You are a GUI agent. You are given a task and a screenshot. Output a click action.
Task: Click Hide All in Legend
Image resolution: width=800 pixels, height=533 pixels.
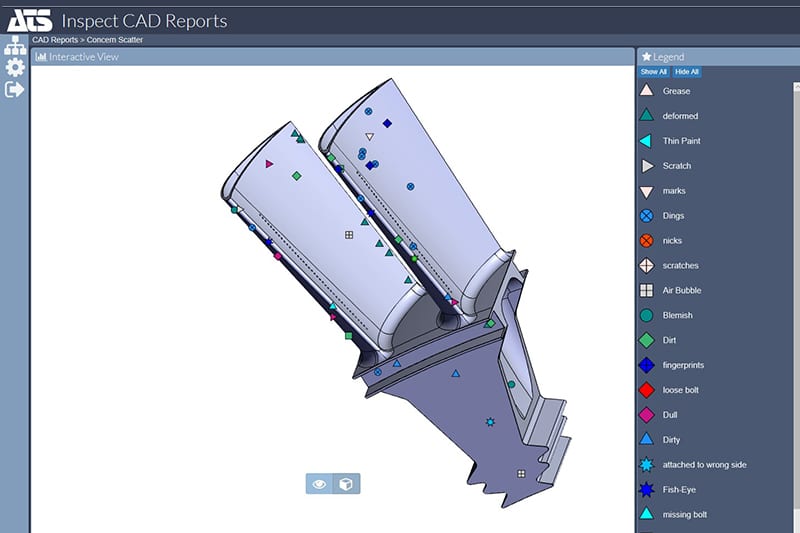pyautogui.click(x=686, y=72)
